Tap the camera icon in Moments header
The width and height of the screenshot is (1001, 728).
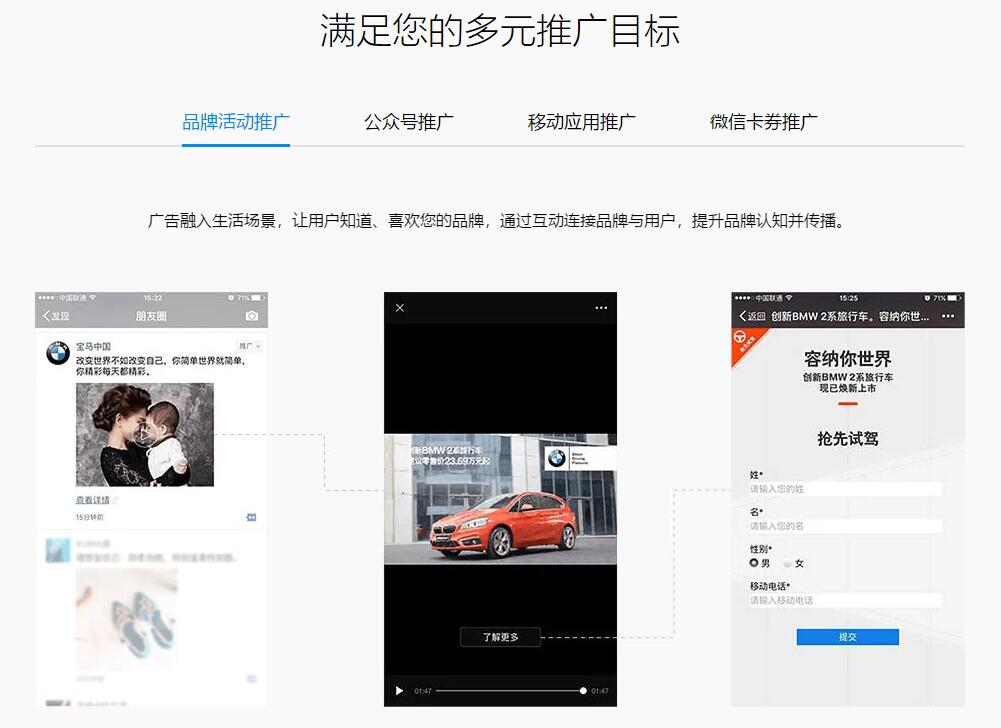pyautogui.click(x=252, y=315)
